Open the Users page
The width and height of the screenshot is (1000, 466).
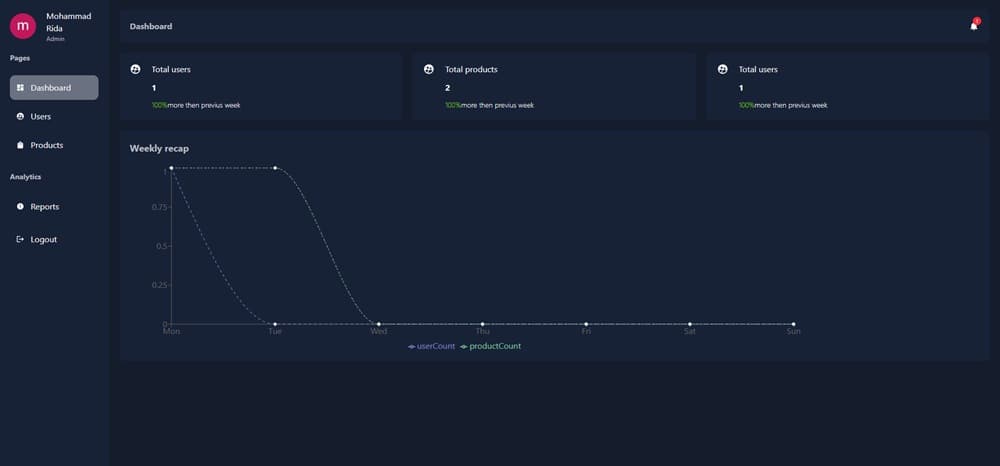(x=41, y=117)
